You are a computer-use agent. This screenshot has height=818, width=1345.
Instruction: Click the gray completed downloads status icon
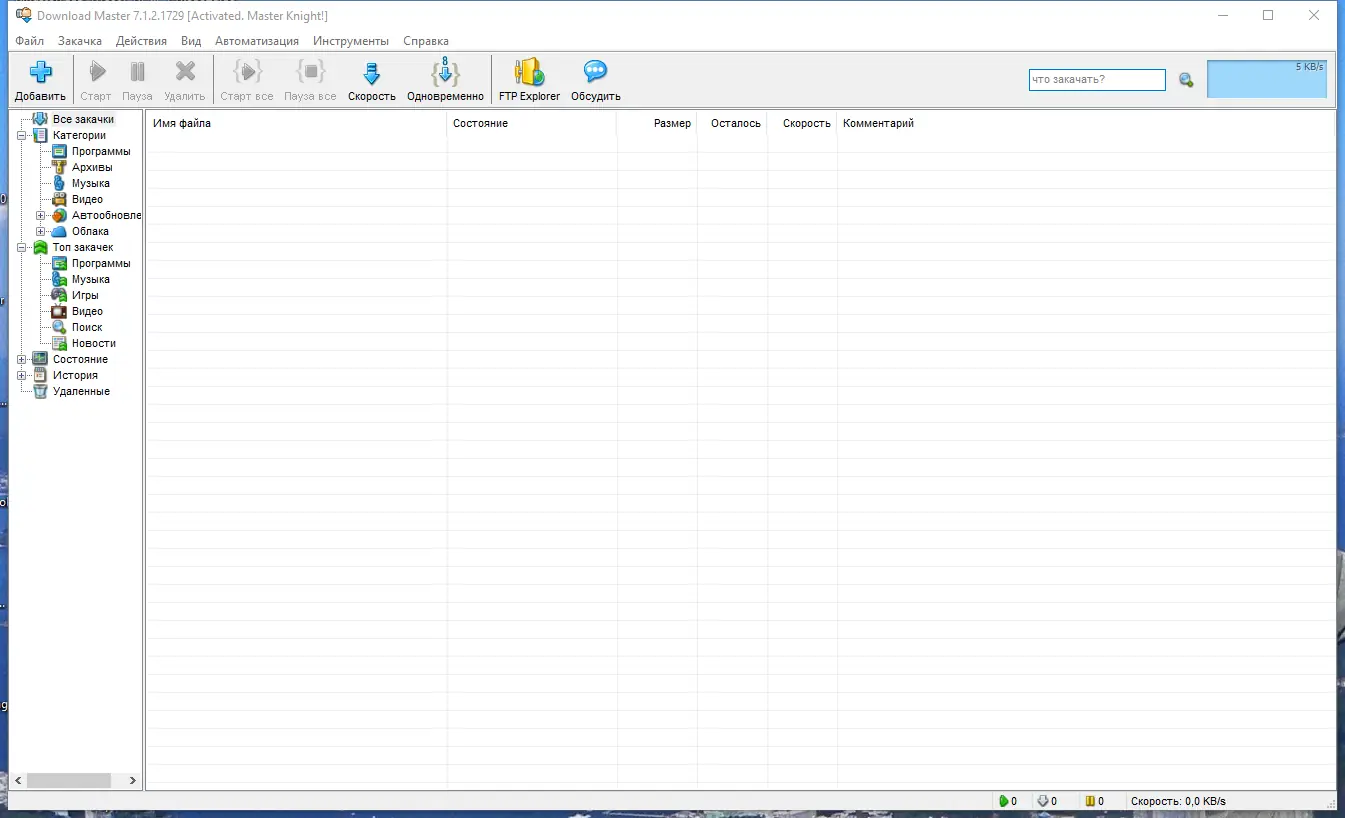[1042, 801]
